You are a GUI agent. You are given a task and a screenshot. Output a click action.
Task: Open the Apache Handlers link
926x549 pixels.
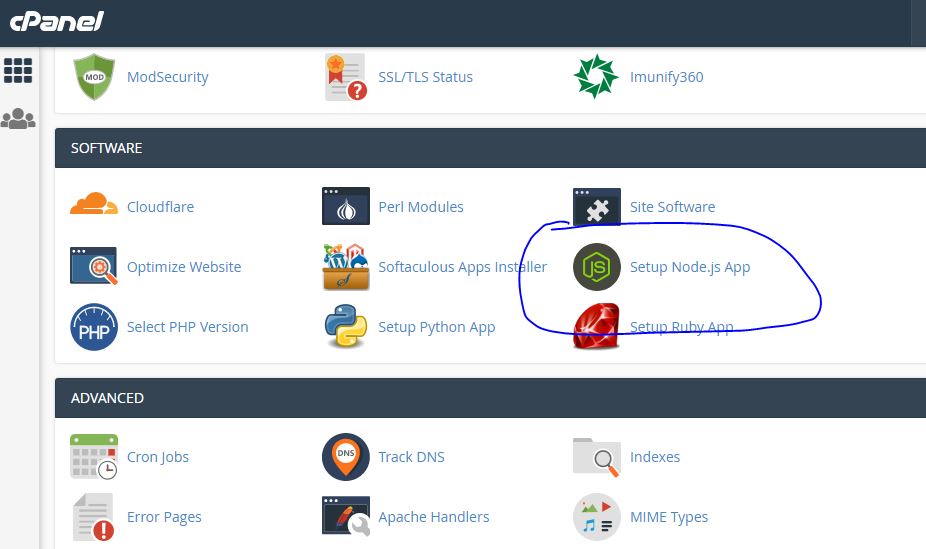433,518
